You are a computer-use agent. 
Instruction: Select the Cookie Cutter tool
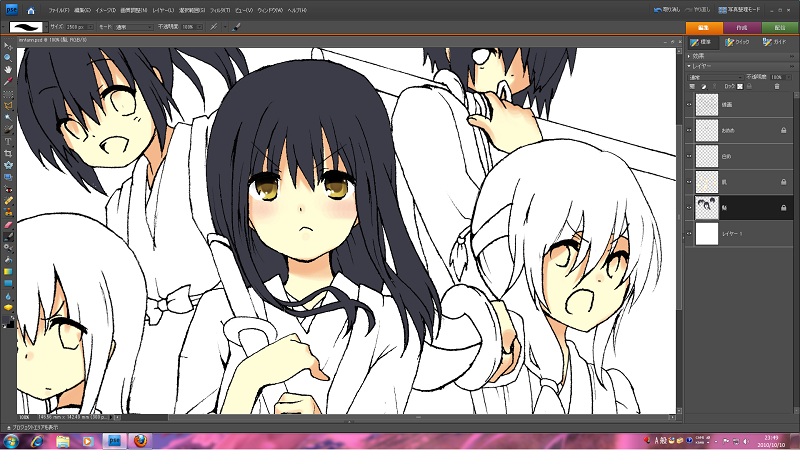coord(8,165)
